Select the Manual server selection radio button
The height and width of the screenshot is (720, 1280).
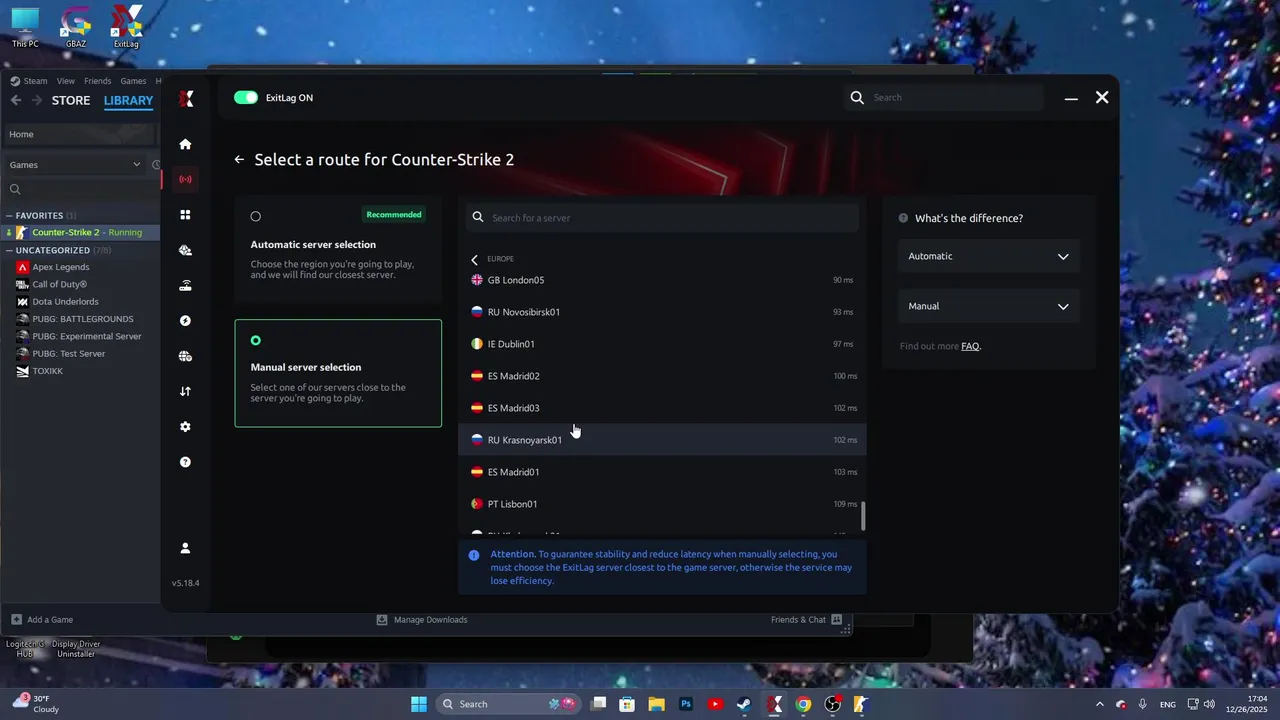(x=256, y=341)
